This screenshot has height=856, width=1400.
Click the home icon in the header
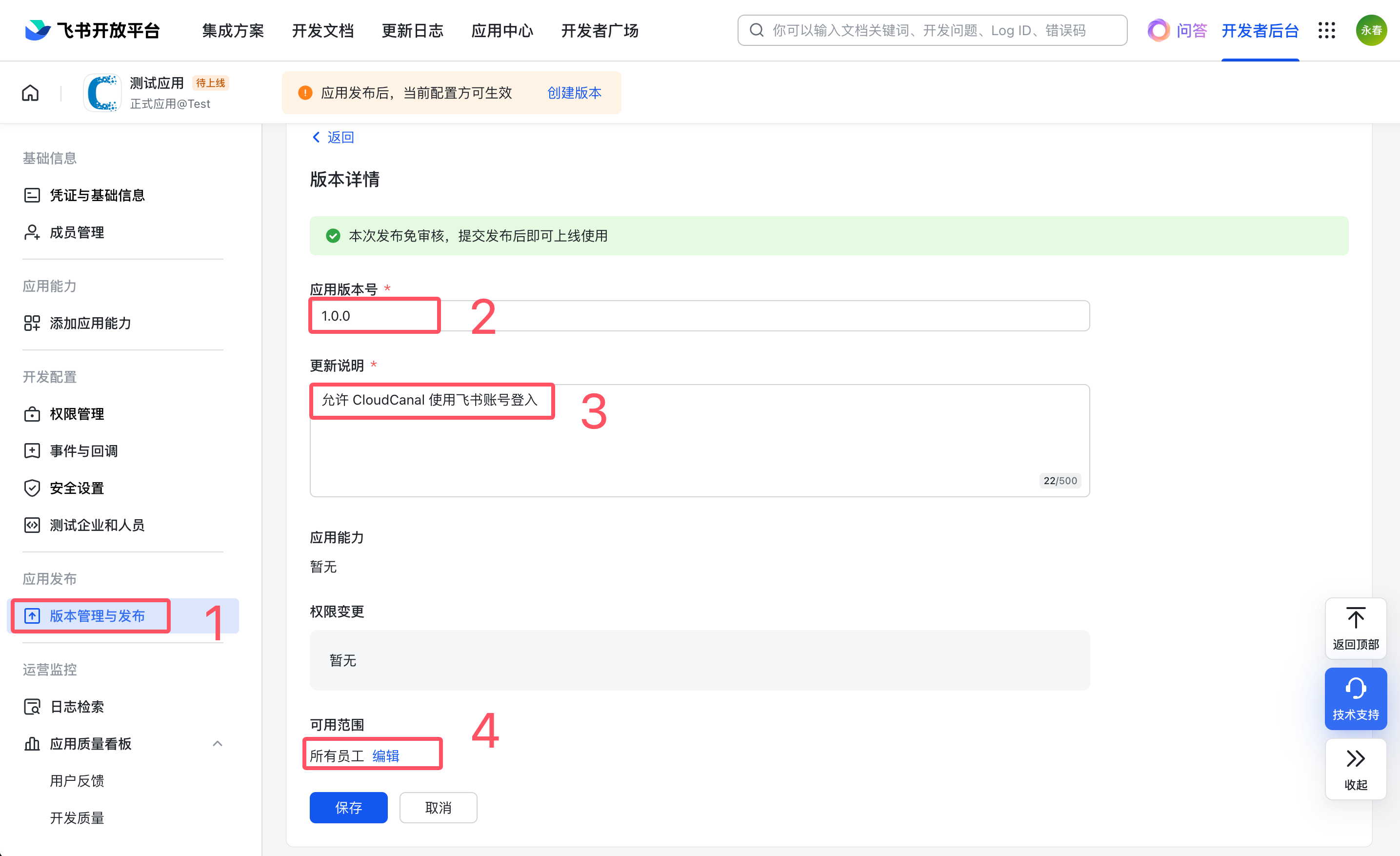[x=30, y=93]
